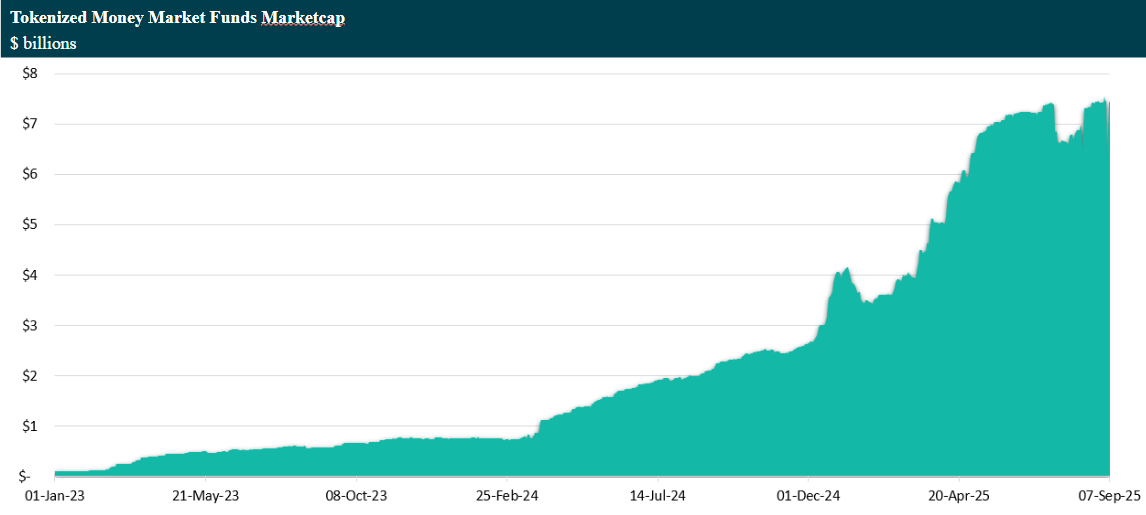Select the $4 y-axis label
The width and height of the screenshot is (1146, 515).
(x=31, y=275)
